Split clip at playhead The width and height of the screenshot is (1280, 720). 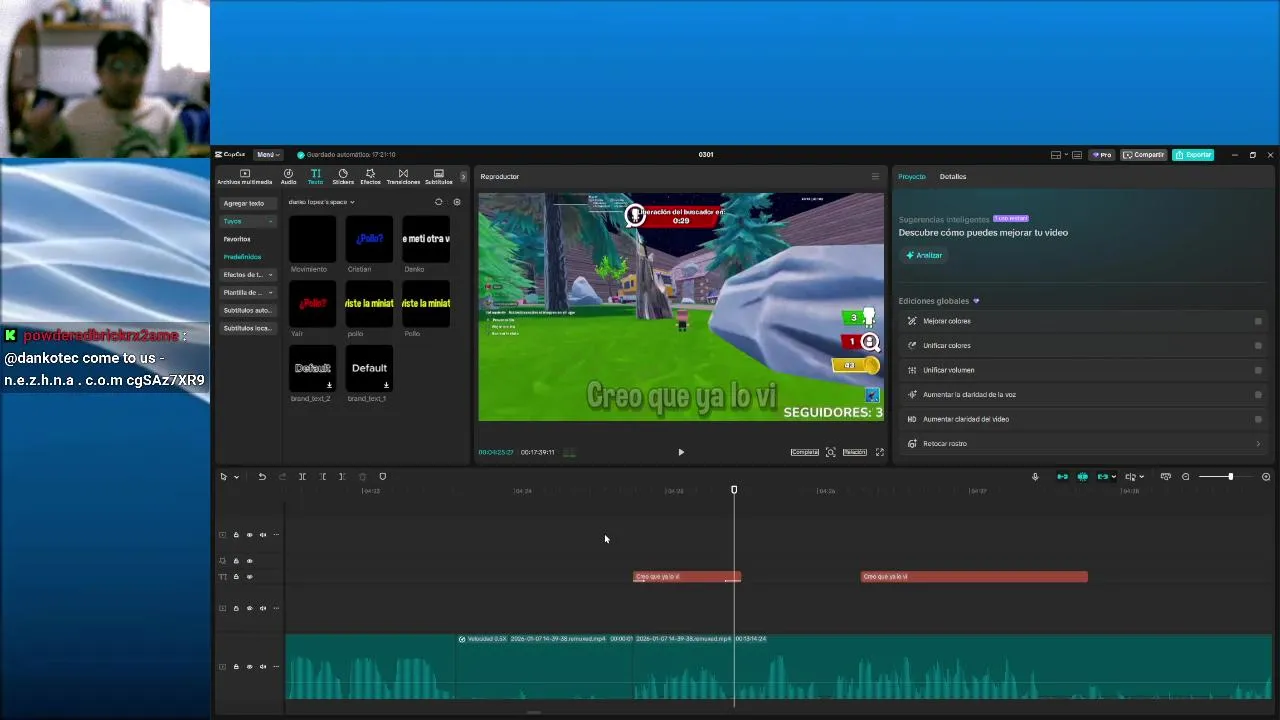(x=302, y=477)
